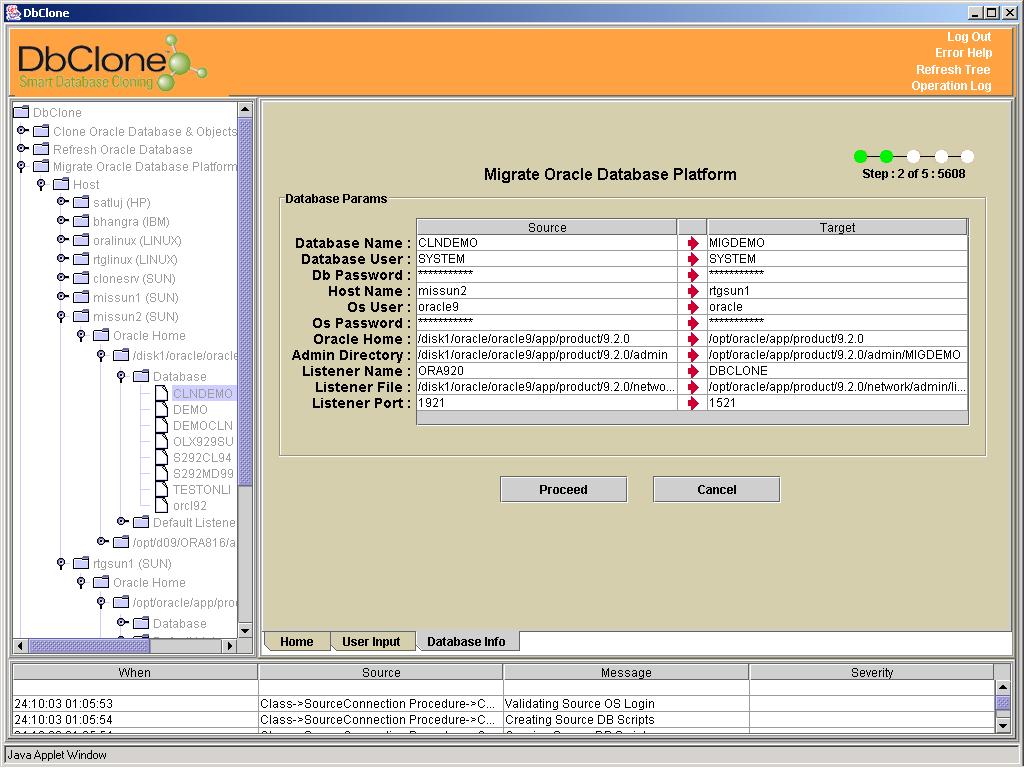This screenshot has width=1024, height=768.
Task: Click the Target Host Name field rtgsun1
Action: point(837,291)
